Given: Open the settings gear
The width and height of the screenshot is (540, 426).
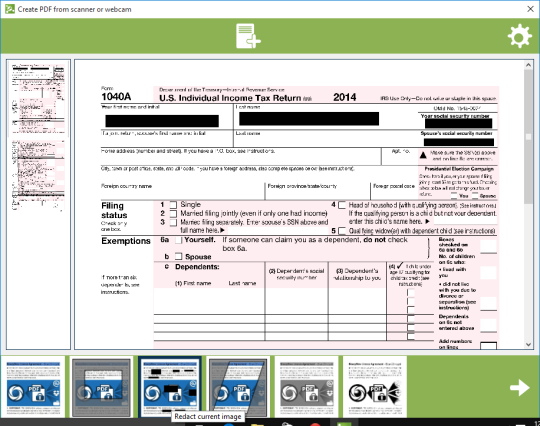Looking at the screenshot, I should pyautogui.click(x=520, y=36).
